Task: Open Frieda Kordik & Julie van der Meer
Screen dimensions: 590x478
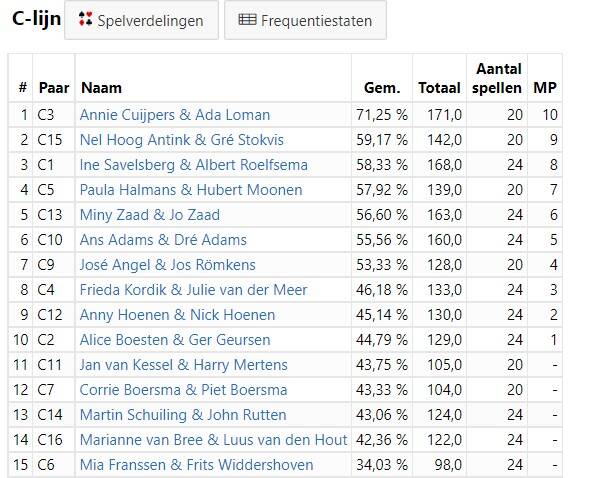Action: tap(193, 290)
